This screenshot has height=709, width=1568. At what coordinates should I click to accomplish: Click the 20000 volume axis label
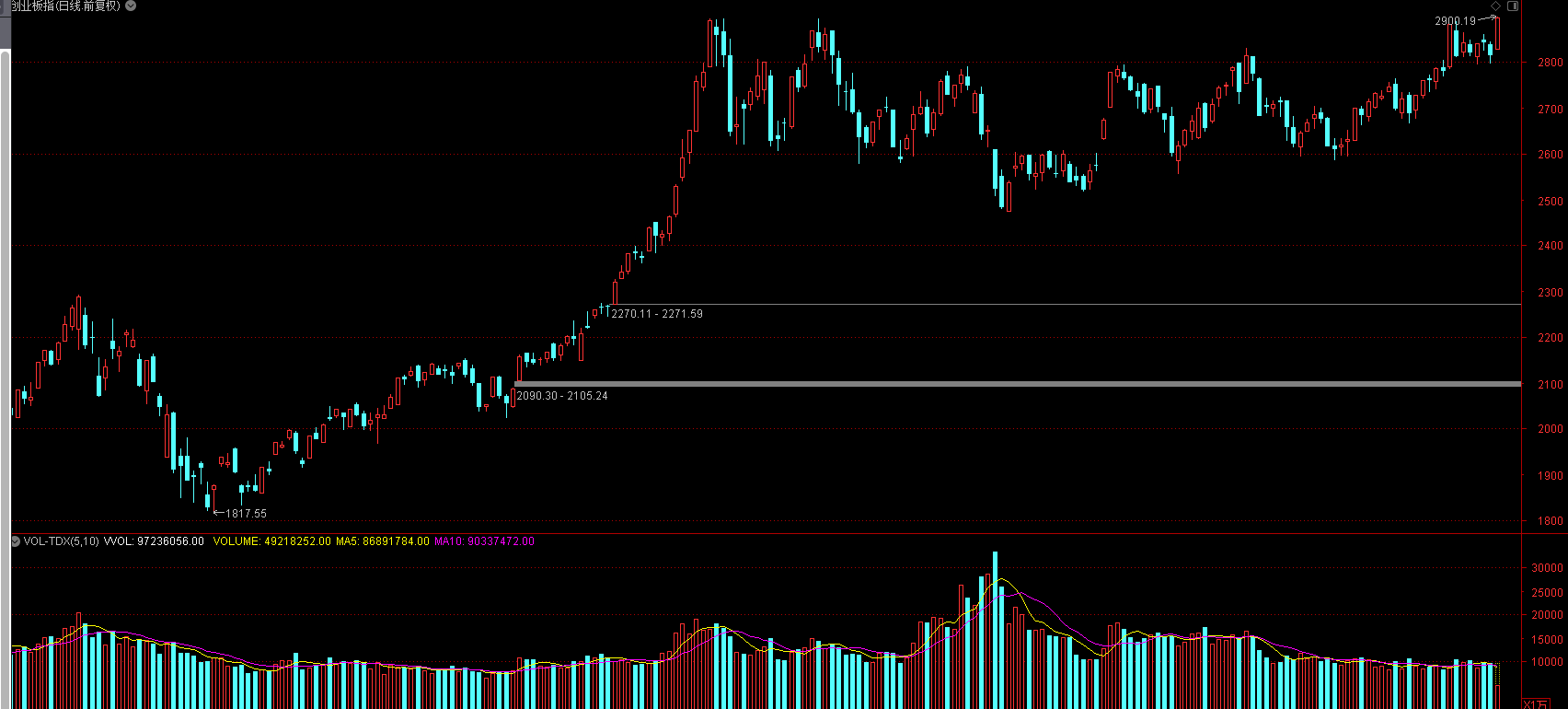(1547, 615)
